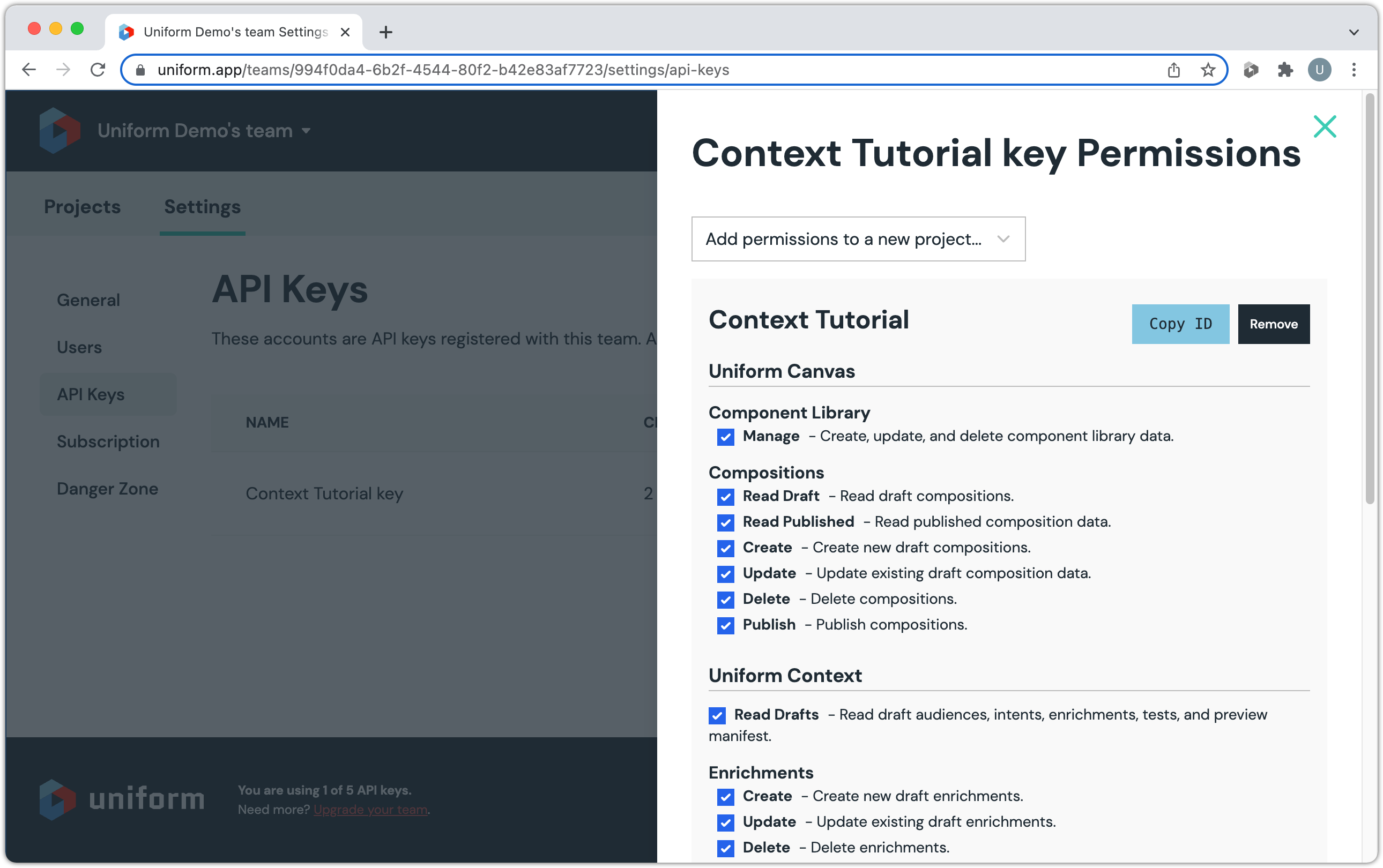Screen dimensions: 1383x868
Task: Click the tab list chevron in tab bar
Action: tap(1354, 32)
